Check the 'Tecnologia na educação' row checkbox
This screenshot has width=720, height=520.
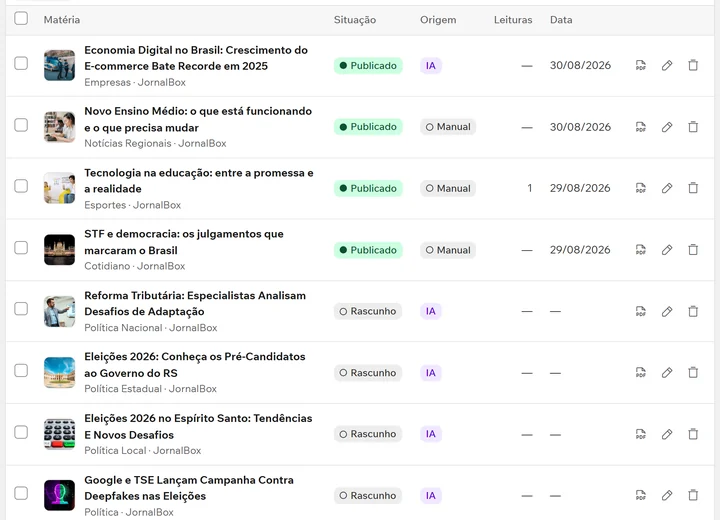[x=21, y=186]
